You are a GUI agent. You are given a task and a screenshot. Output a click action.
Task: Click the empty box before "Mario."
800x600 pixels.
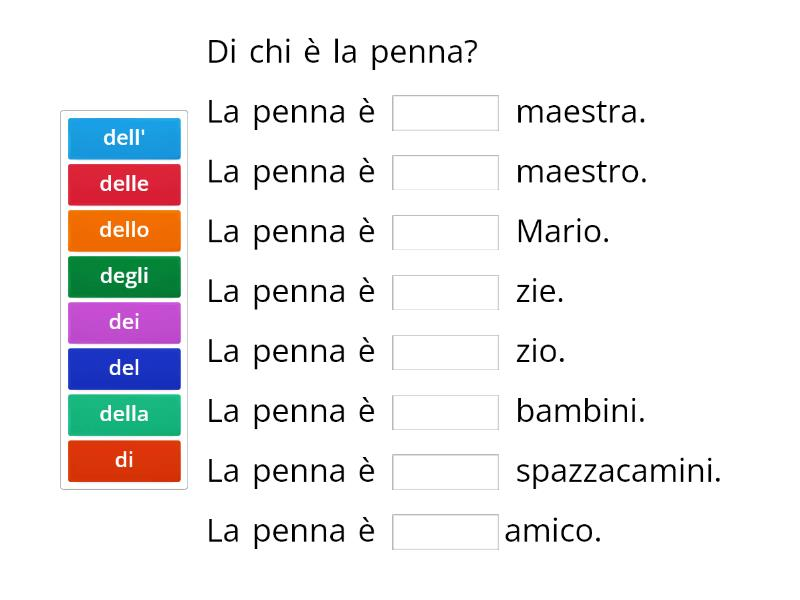pos(445,233)
